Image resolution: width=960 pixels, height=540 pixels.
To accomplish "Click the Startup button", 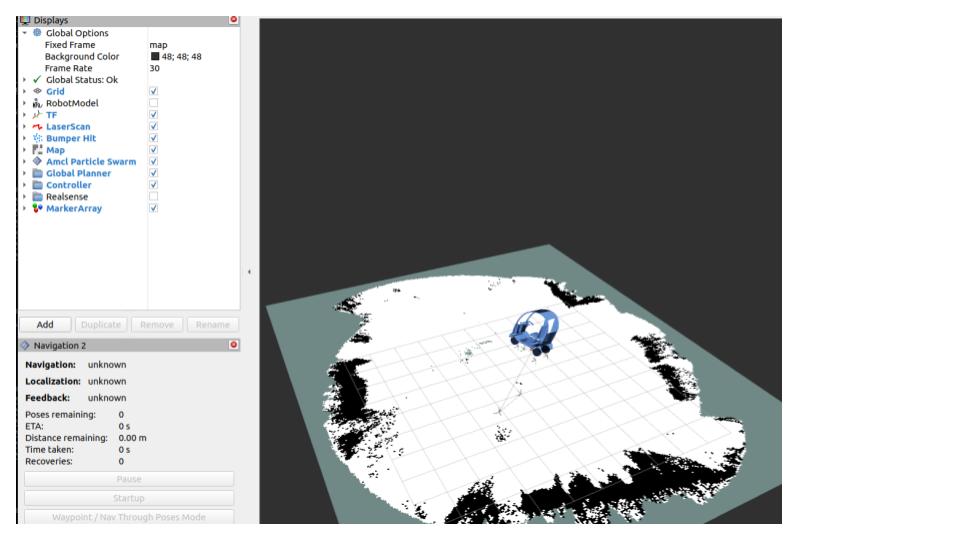I will pos(129,498).
